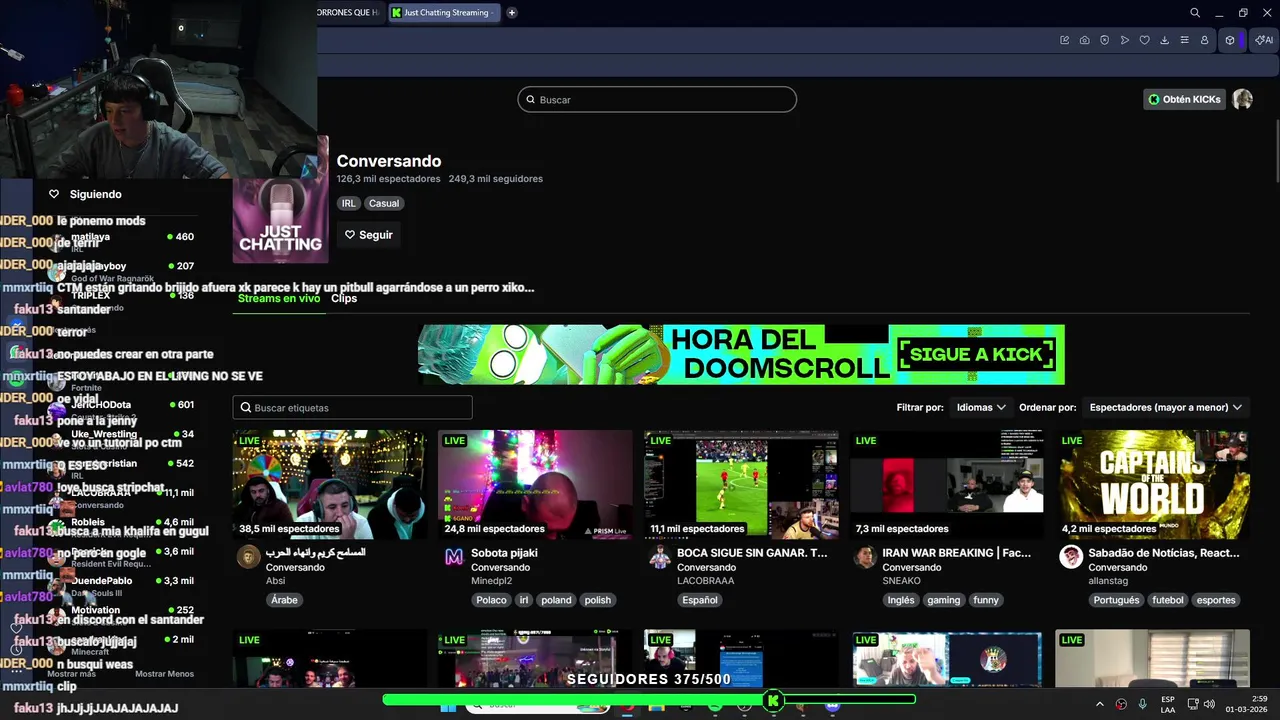Viewport: 1280px width, 720px height.
Task: Open the extensions cube icon
Action: coord(1231,40)
